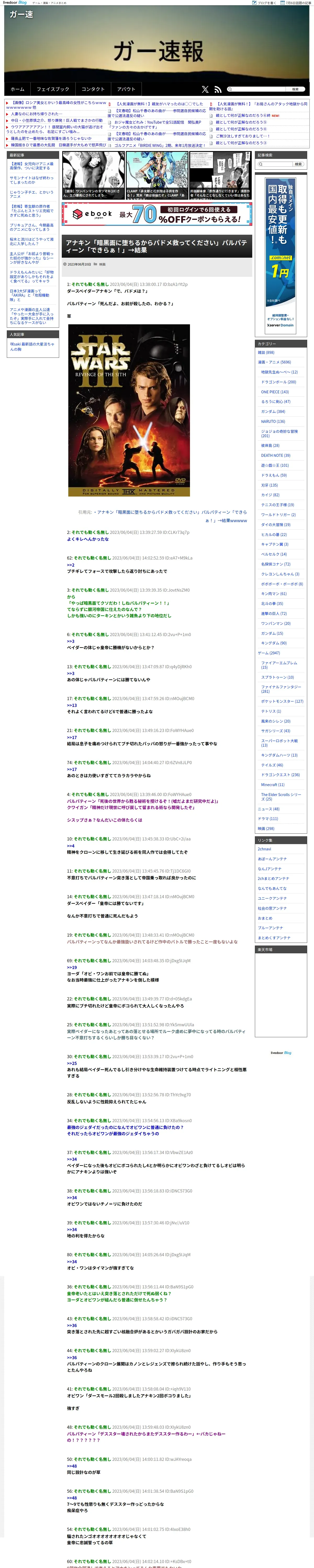The image size is (314, 1568).
Task: Open 最新記事 item ジャケンヂチエ、とかいうアニメ
Action: pos(32,195)
